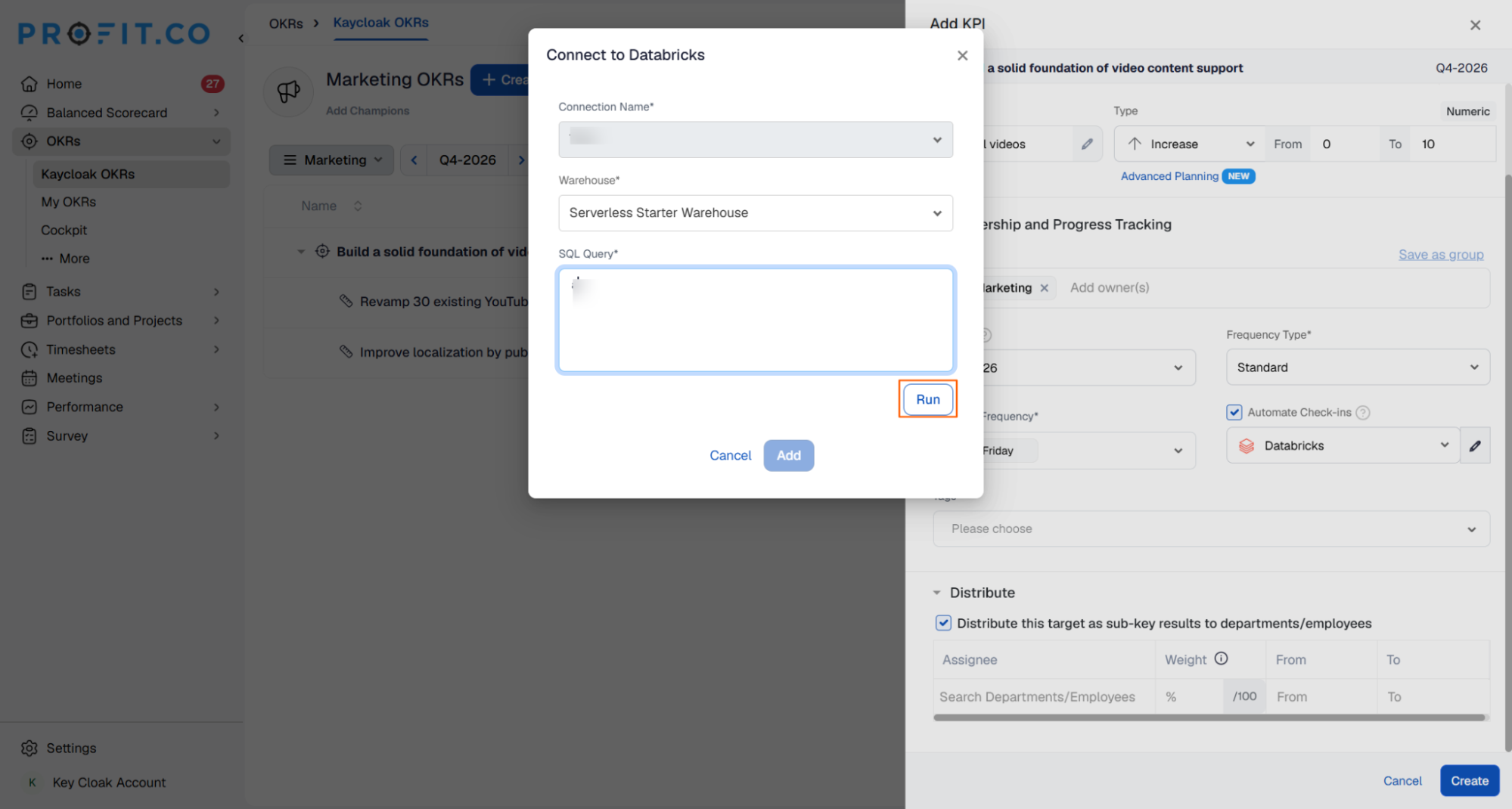Screen dimensions: 1512x809
Task: Open the Databricks integration dropdown
Action: click(1343, 446)
